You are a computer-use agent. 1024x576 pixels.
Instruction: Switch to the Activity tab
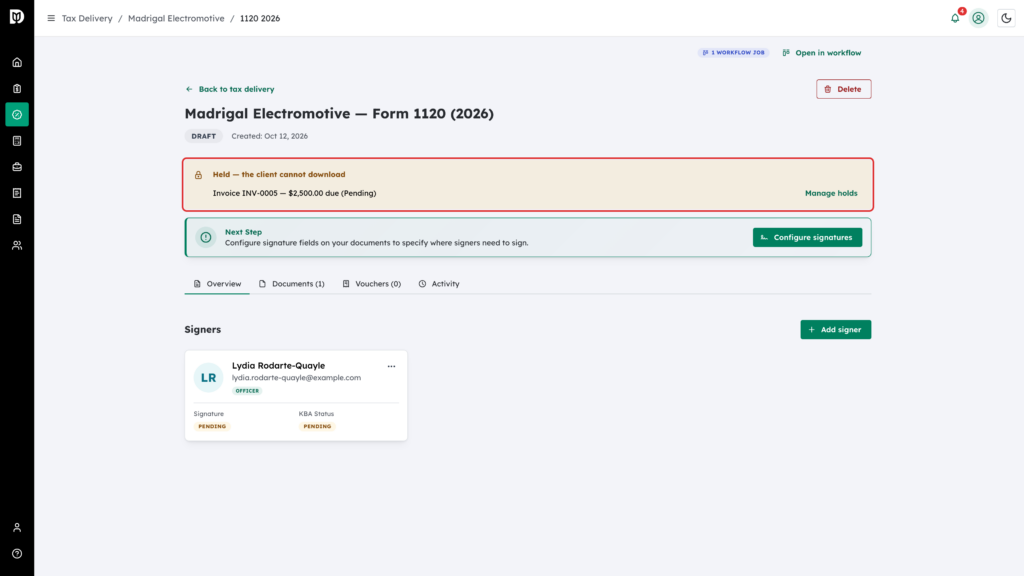click(x=439, y=284)
